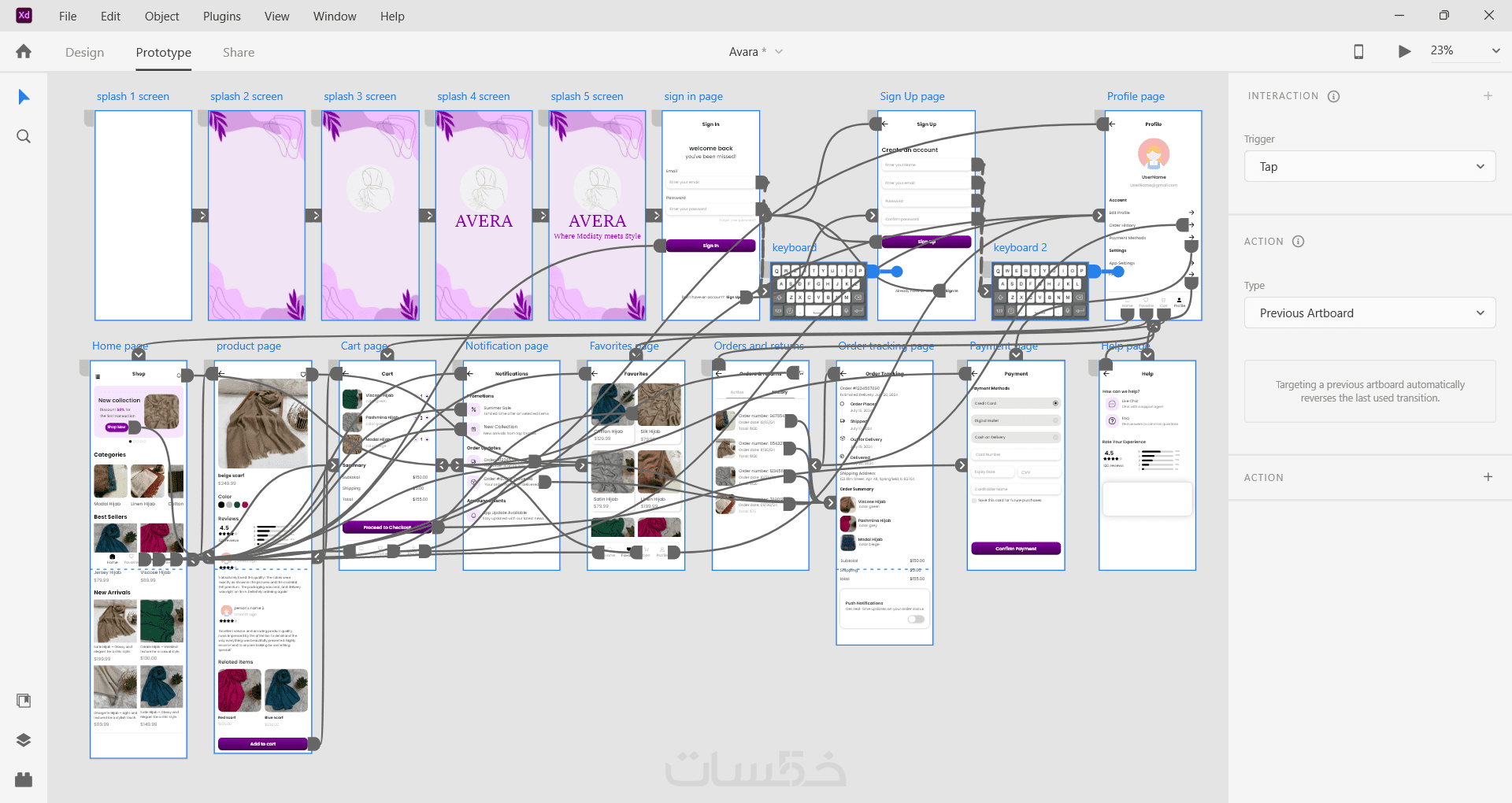Start the desktop preview play button
The height and width of the screenshot is (803, 1512).
1404,51
